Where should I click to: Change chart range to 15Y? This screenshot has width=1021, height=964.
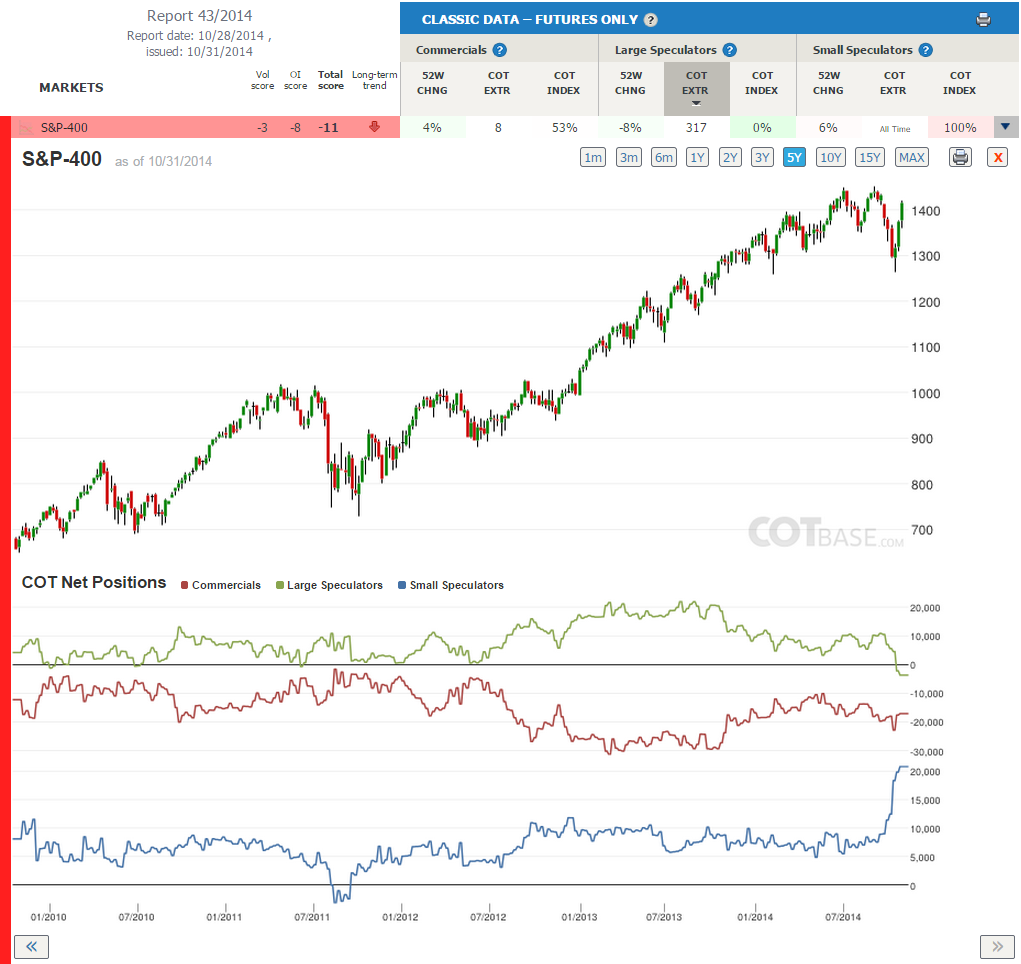(x=870, y=158)
